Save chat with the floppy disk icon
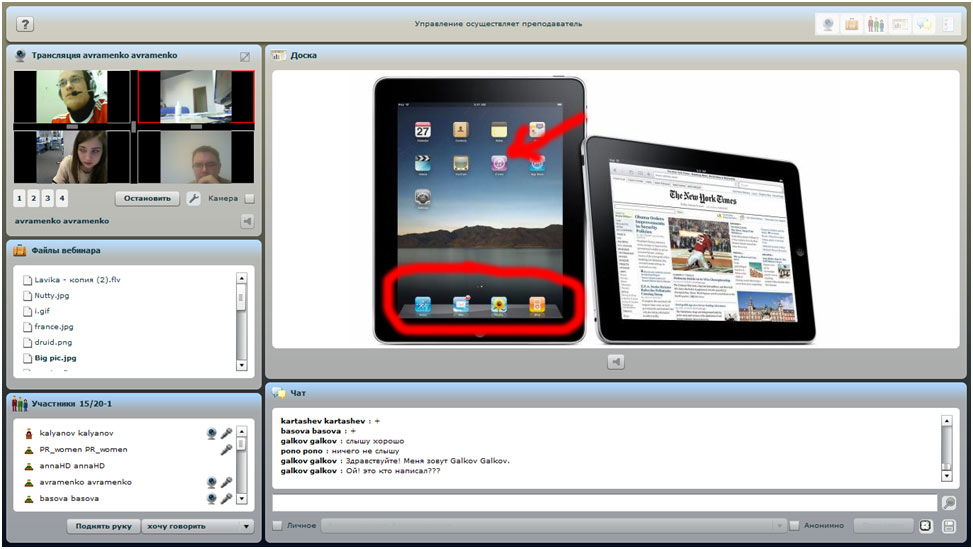The image size is (973, 549). click(x=948, y=526)
